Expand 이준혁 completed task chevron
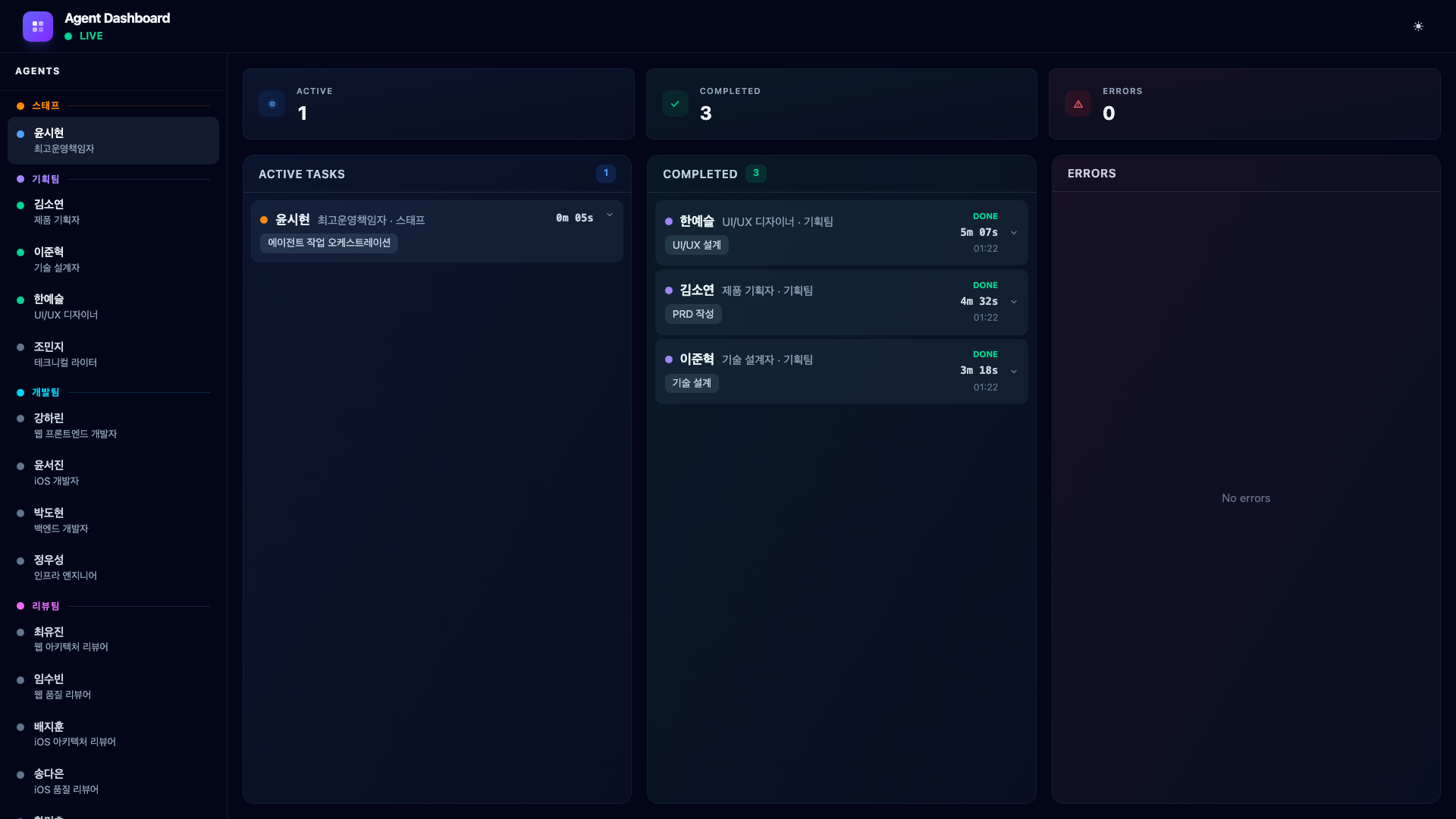 [1014, 372]
